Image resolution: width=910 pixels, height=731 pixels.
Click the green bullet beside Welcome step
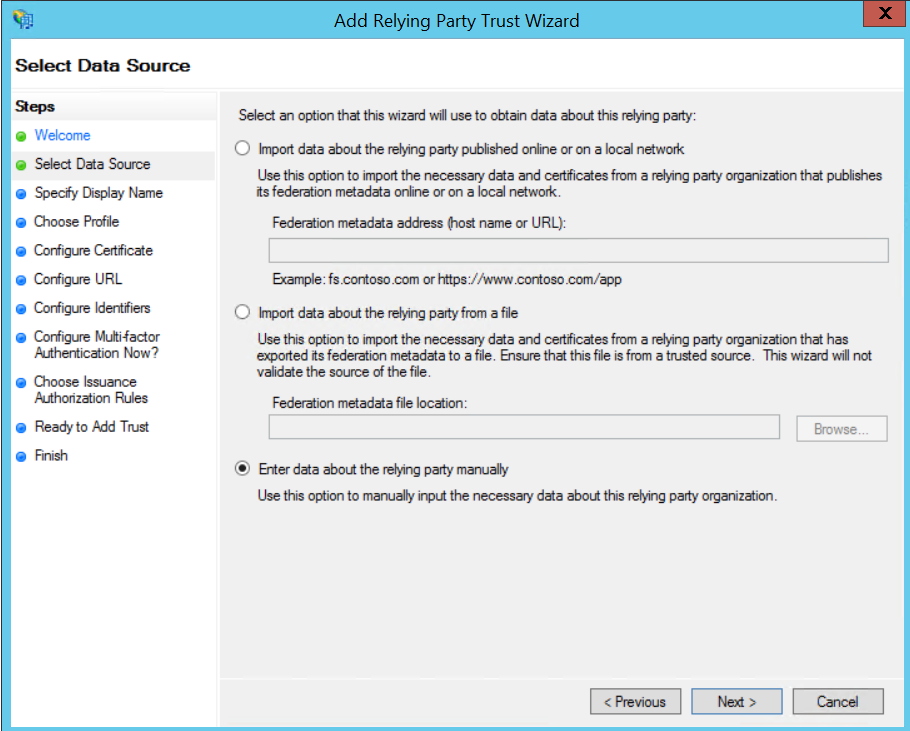tap(21, 136)
